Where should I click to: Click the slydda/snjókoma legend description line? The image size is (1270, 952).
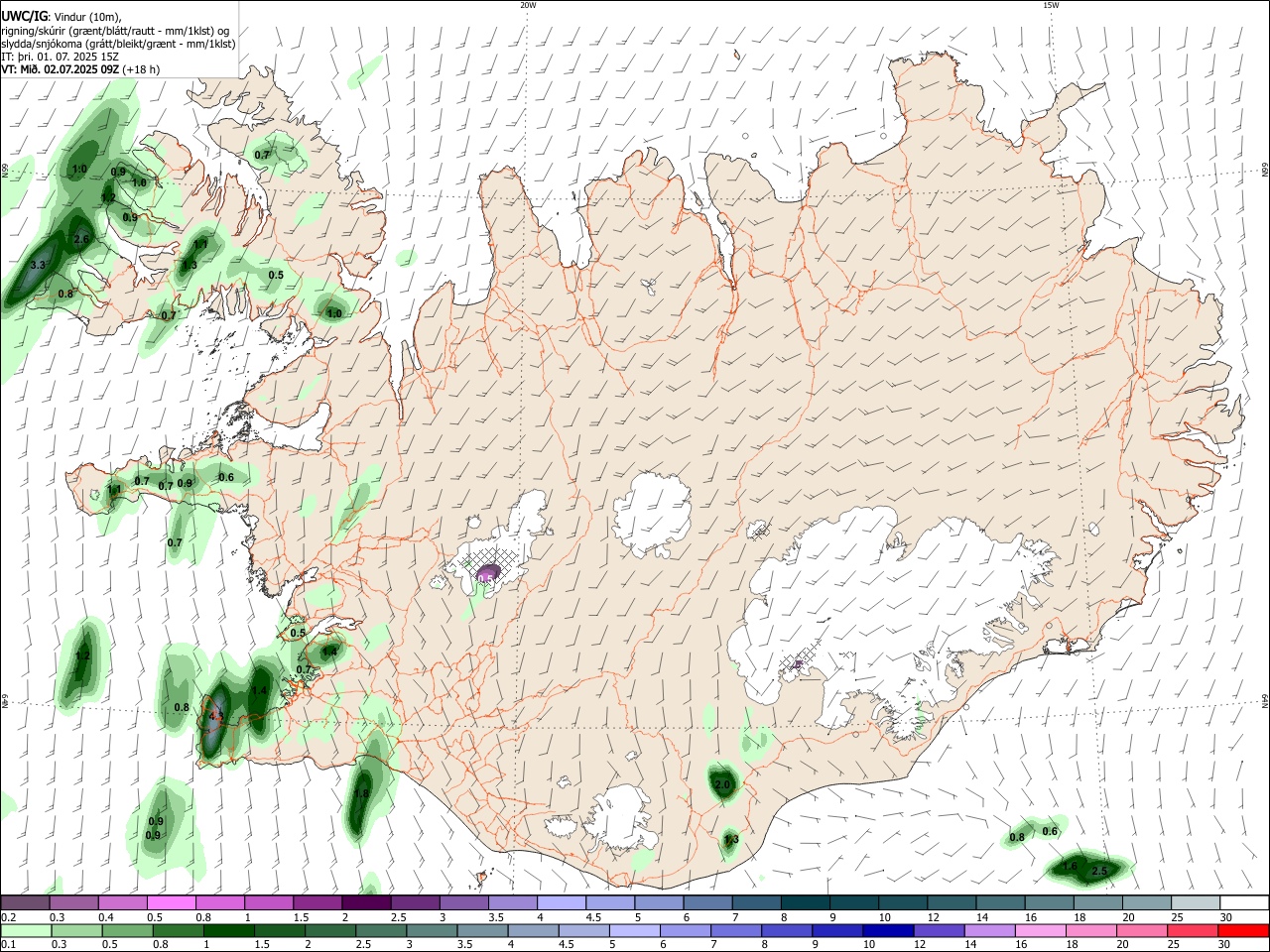pos(118,44)
